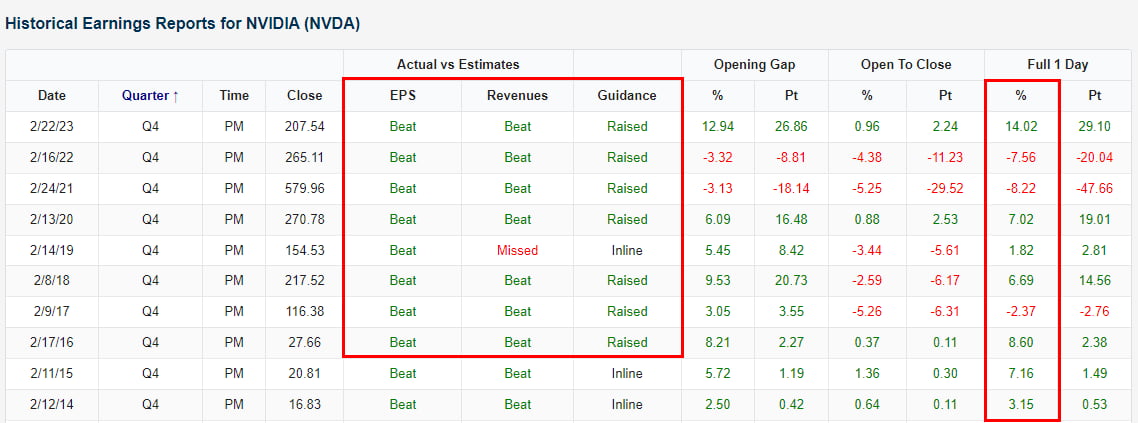The width and height of the screenshot is (1138, 423).
Task: Select the 2/9/17 date cell
Action: [x=52, y=311]
